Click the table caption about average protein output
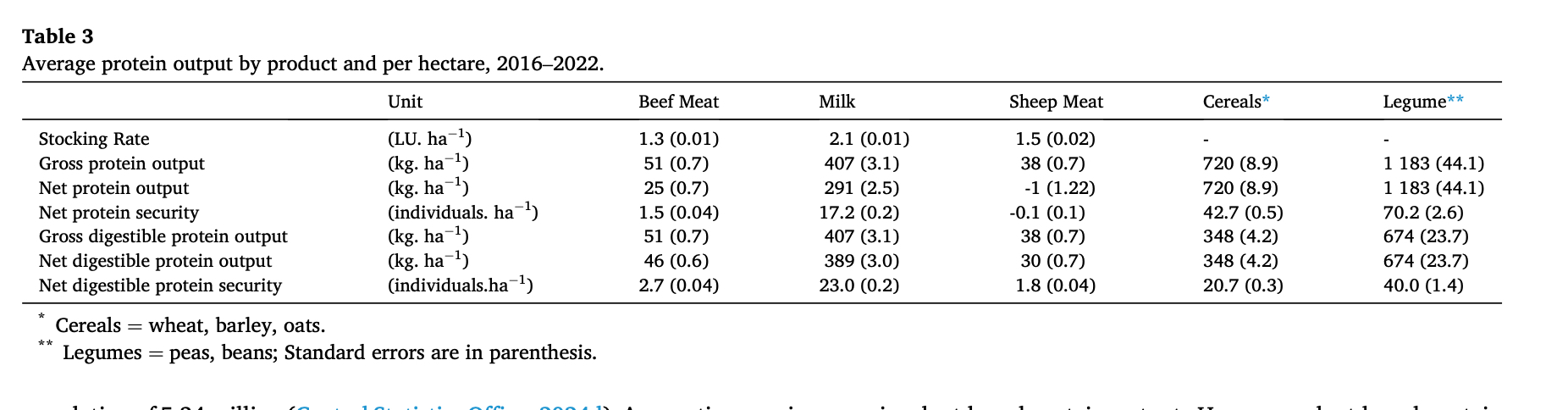This screenshot has width=1568, height=410. coord(312,64)
